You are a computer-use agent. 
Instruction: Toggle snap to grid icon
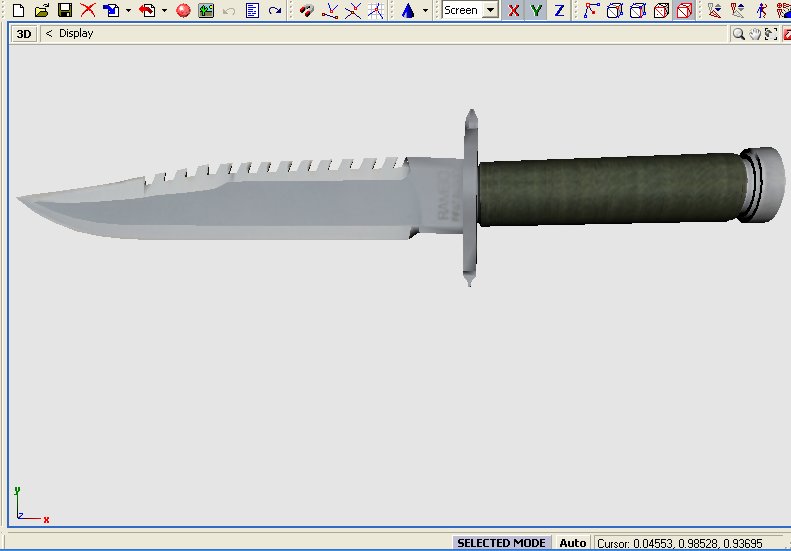[375, 10]
